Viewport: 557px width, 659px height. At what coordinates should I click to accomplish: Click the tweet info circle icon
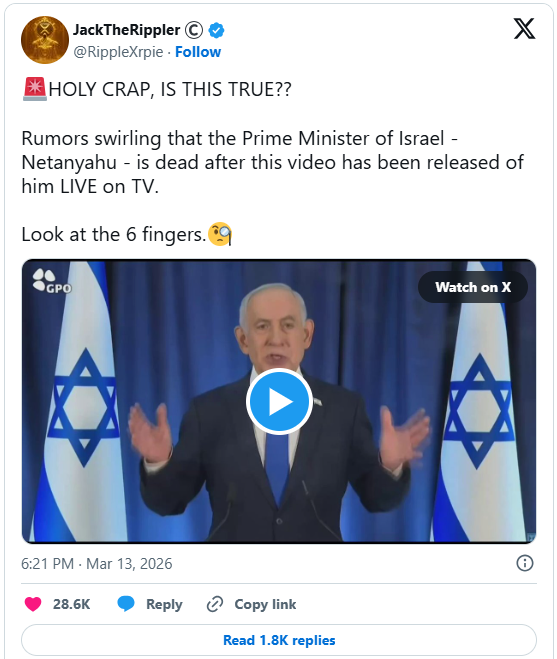click(525, 563)
